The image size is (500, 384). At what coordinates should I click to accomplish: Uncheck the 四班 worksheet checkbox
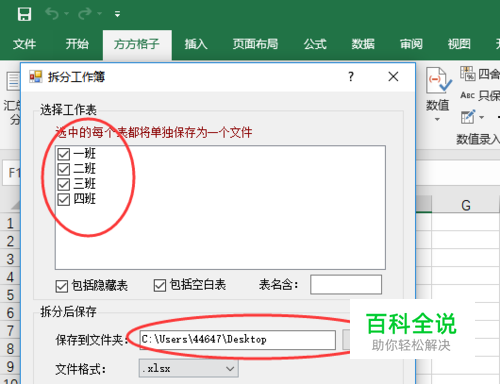point(63,199)
